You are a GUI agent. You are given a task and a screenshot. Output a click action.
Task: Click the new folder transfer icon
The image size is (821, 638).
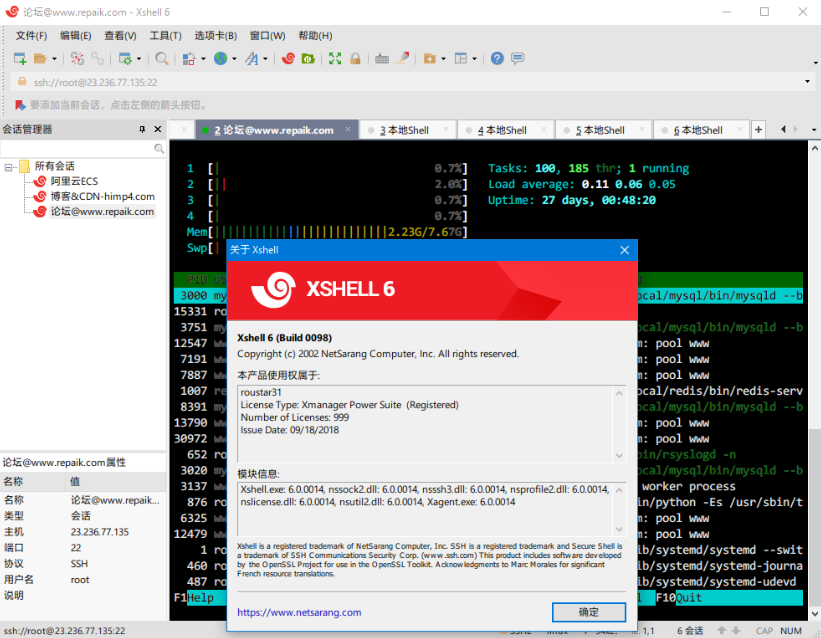click(x=429, y=59)
